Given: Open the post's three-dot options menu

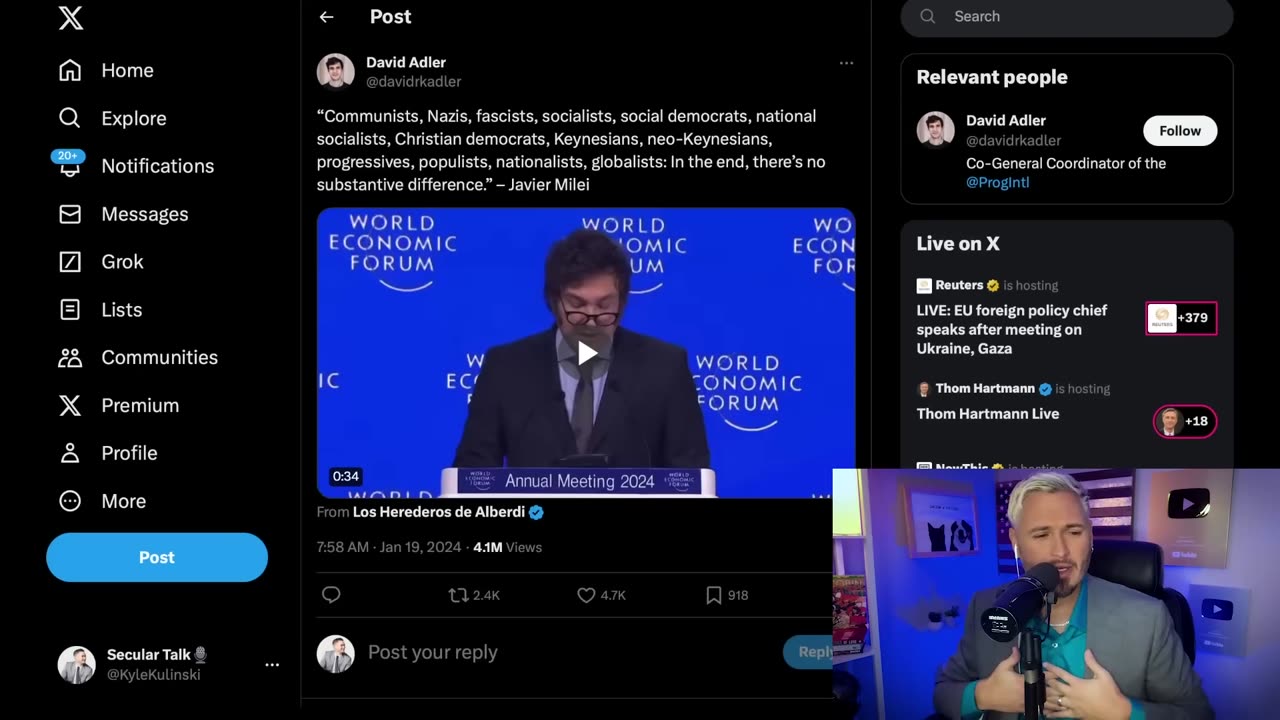Looking at the screenshot, I should click(x=846, y=63).
